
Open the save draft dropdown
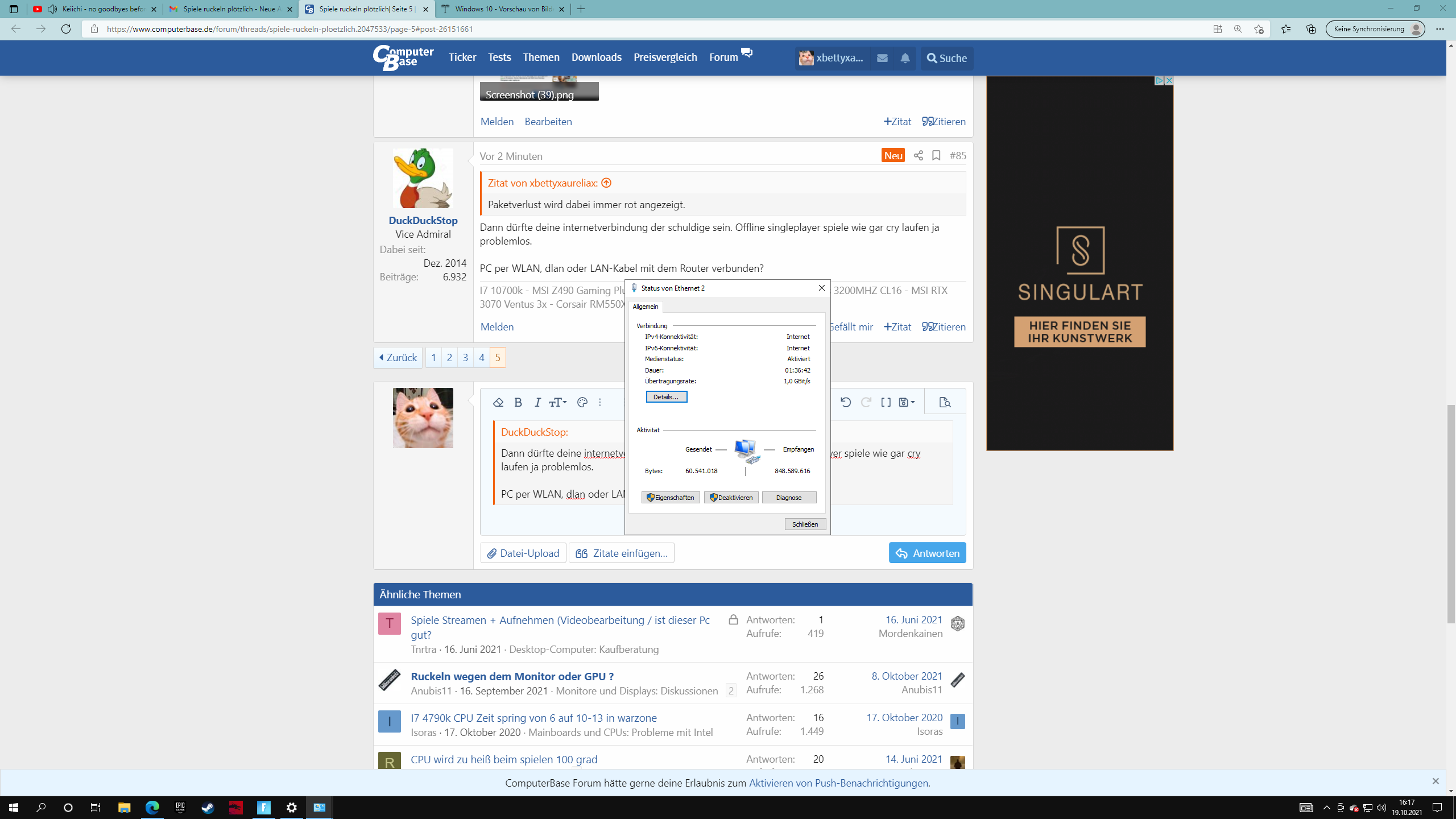click(x=907, y=402)
